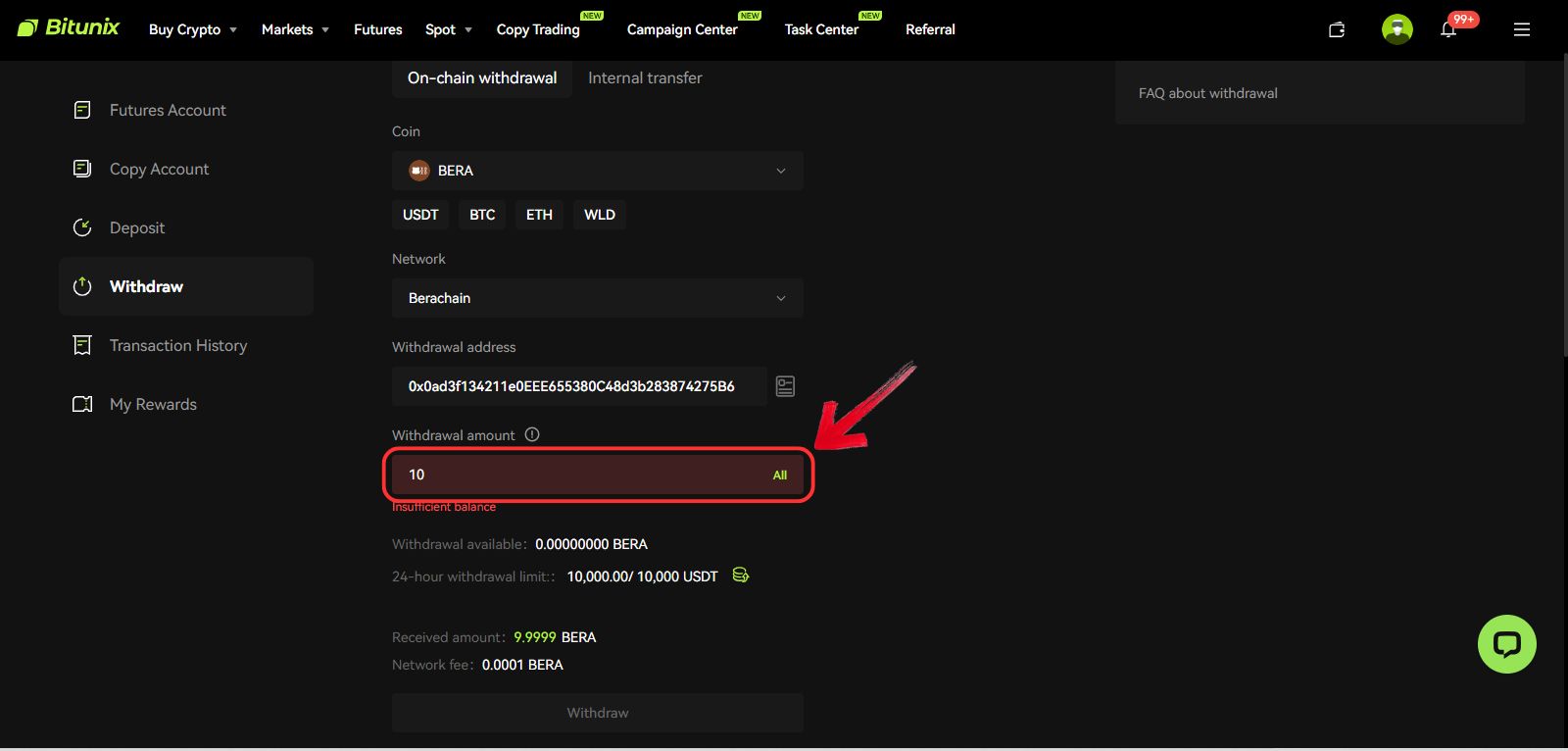1568x751 pixels.
Task: Click the BERA coin logo
Action: tap(419, 171)
